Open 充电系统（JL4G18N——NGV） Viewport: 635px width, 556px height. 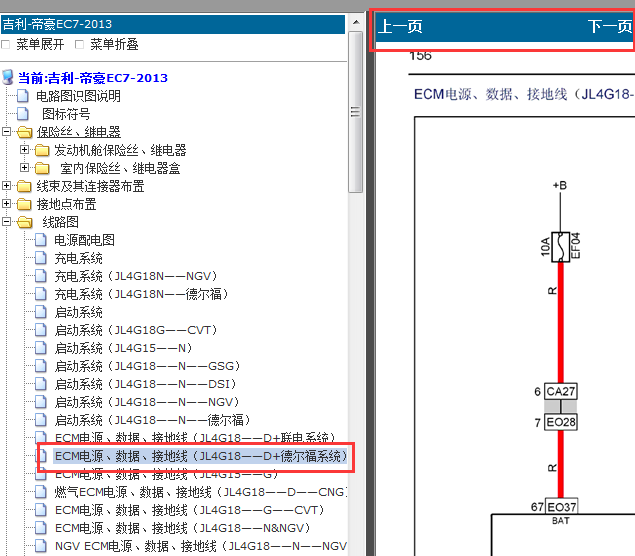tap(136, 276)
